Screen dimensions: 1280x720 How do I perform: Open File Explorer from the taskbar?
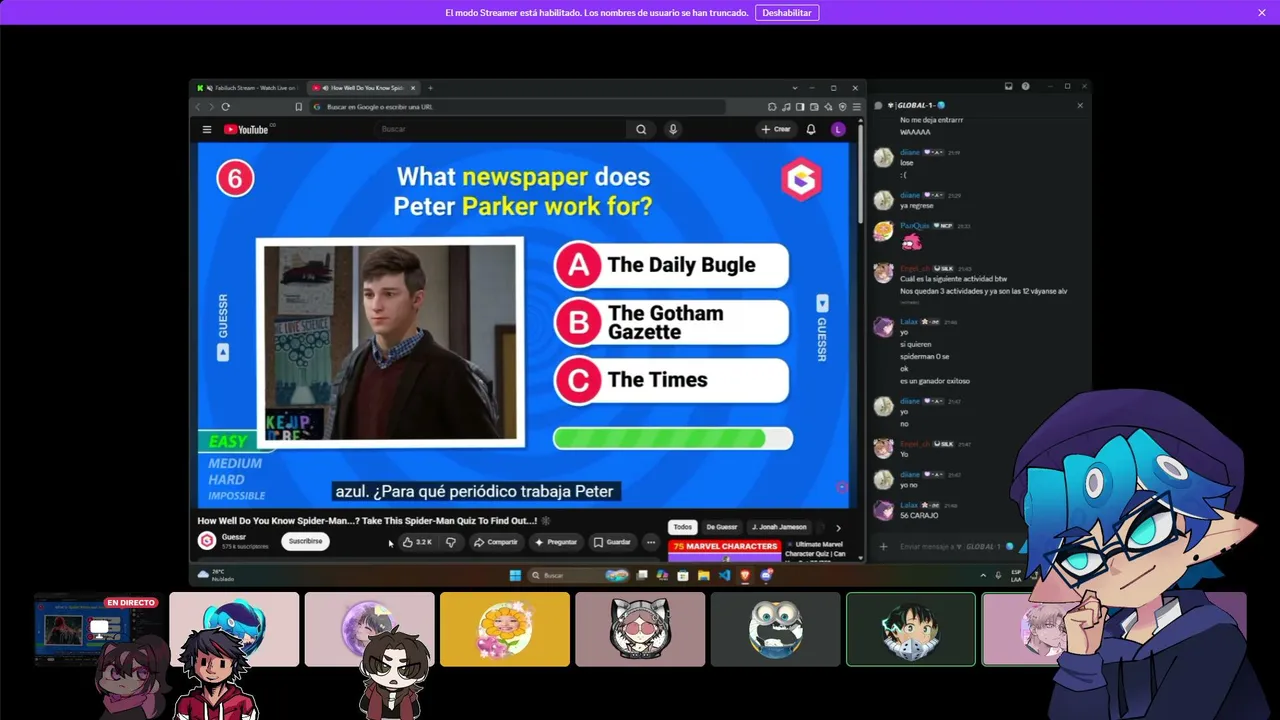coord(704,575)
